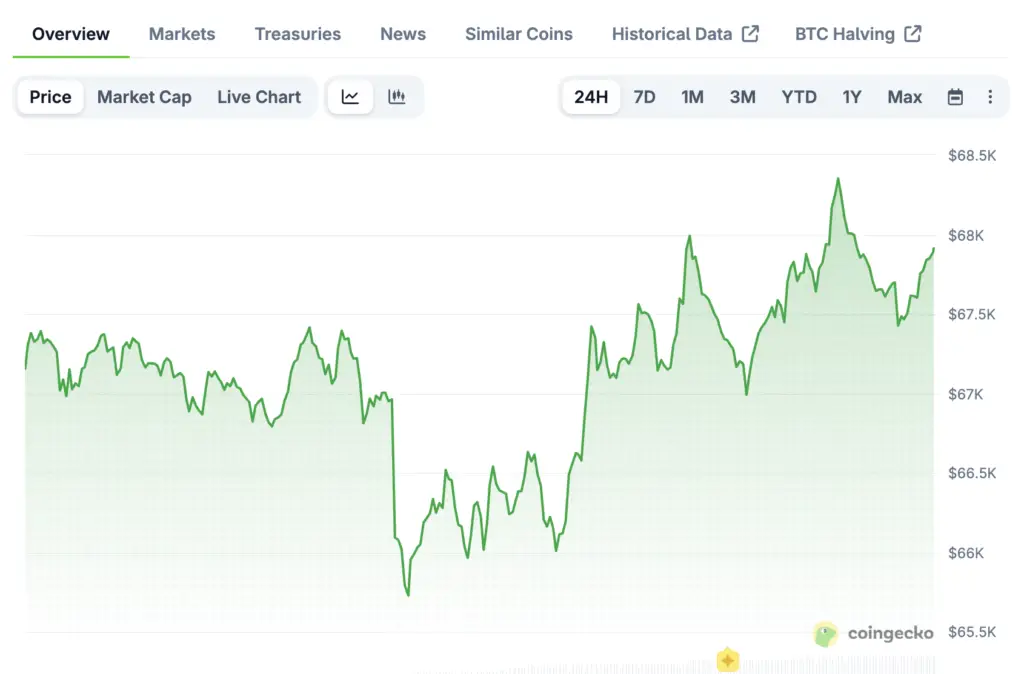Open the Markets tab

[x=182, y=34]
